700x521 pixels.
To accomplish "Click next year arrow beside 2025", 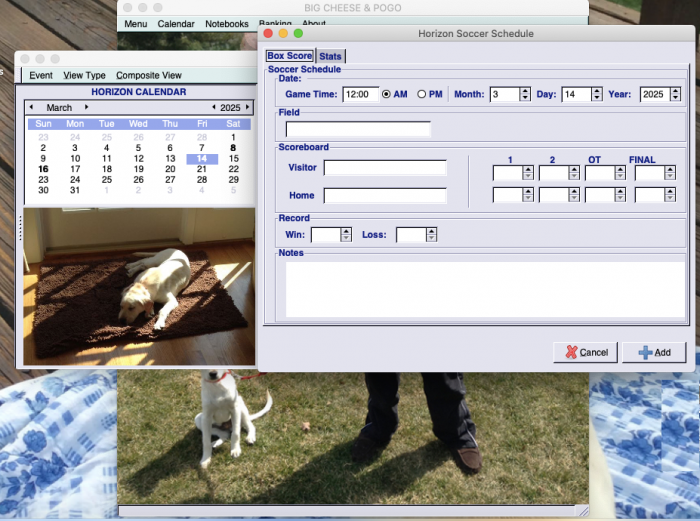I will [x=248, y=107].
